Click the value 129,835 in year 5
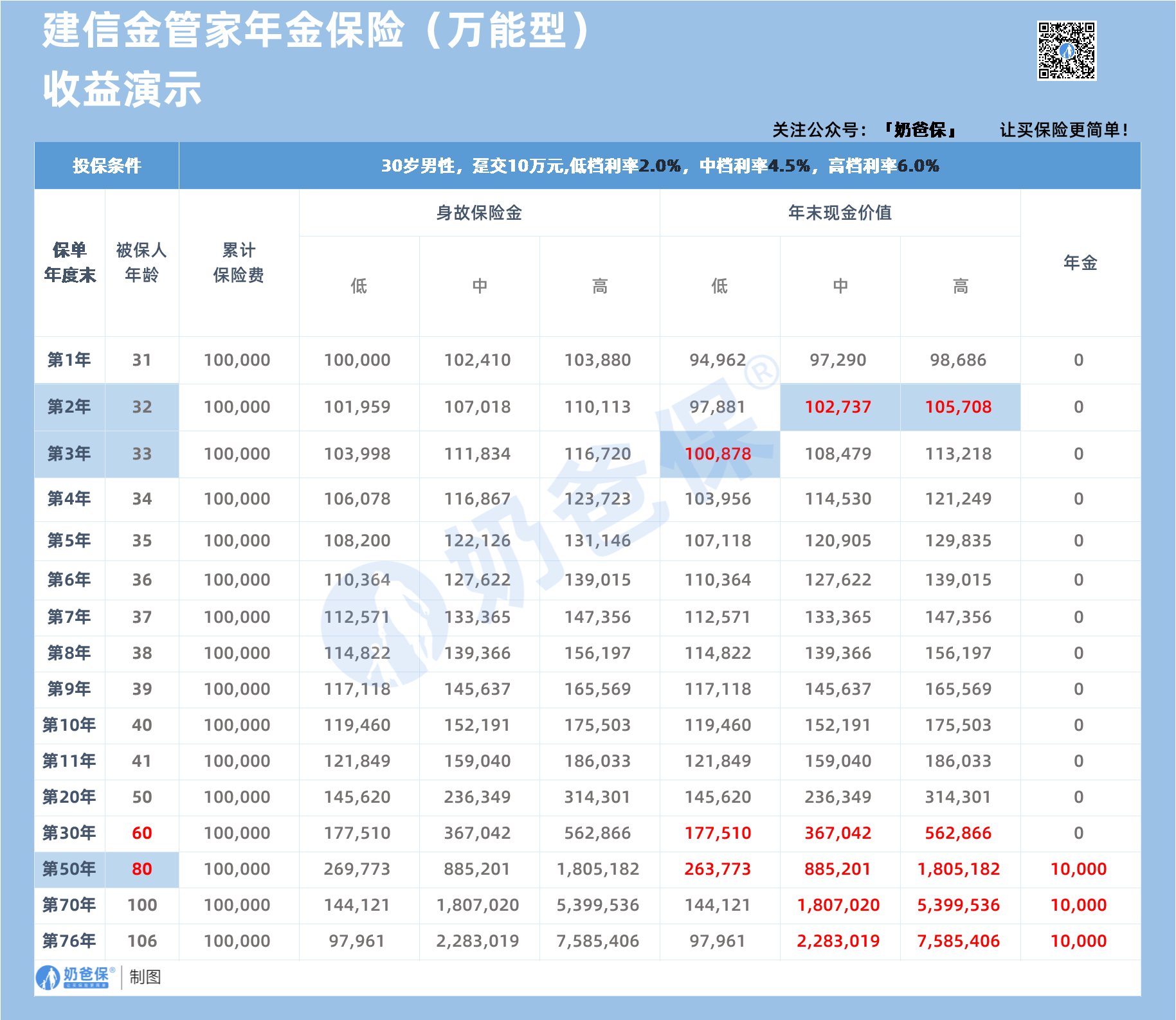1176x1020 pixels. point(958,541)
